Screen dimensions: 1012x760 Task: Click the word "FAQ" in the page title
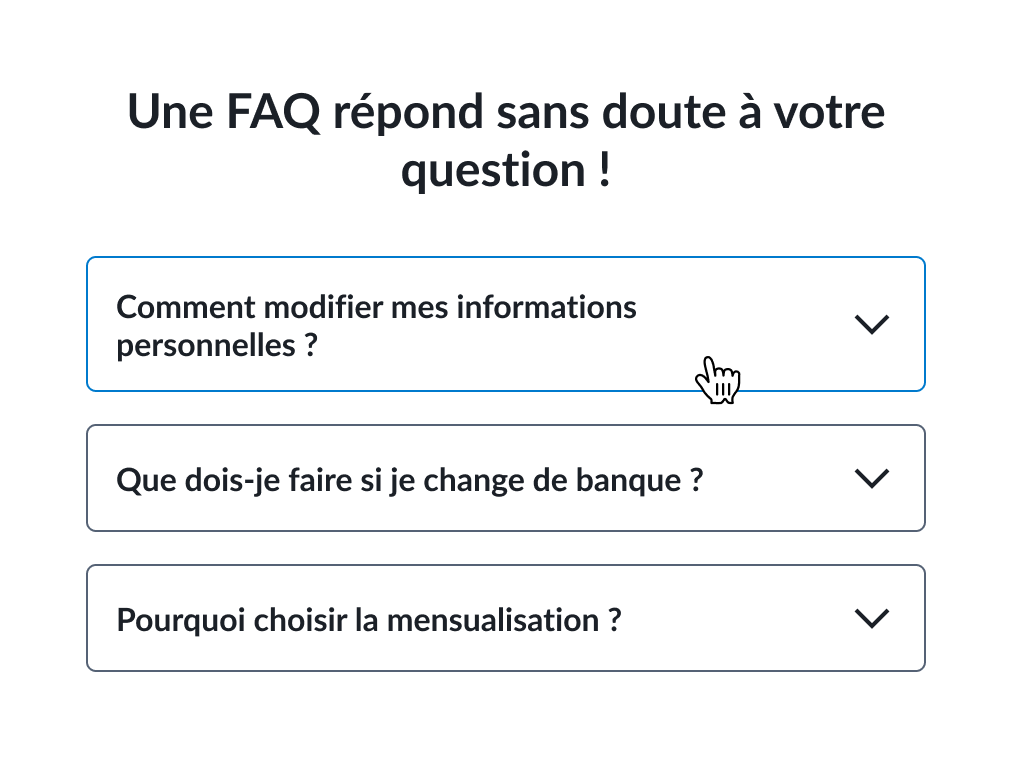click(273, 111)
